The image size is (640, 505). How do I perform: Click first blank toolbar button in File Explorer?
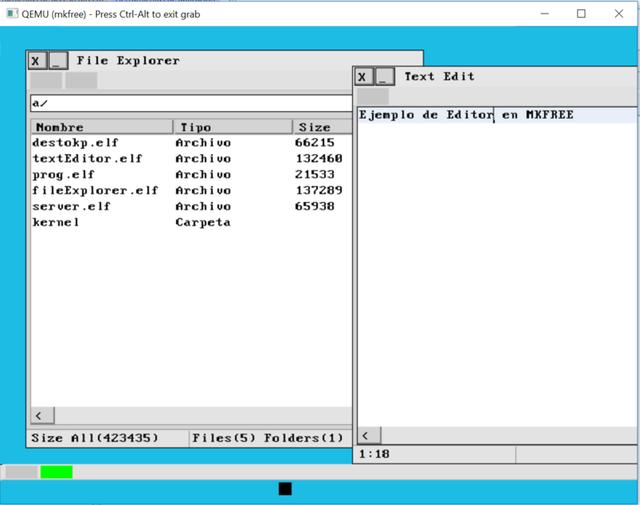pos(46,80)
